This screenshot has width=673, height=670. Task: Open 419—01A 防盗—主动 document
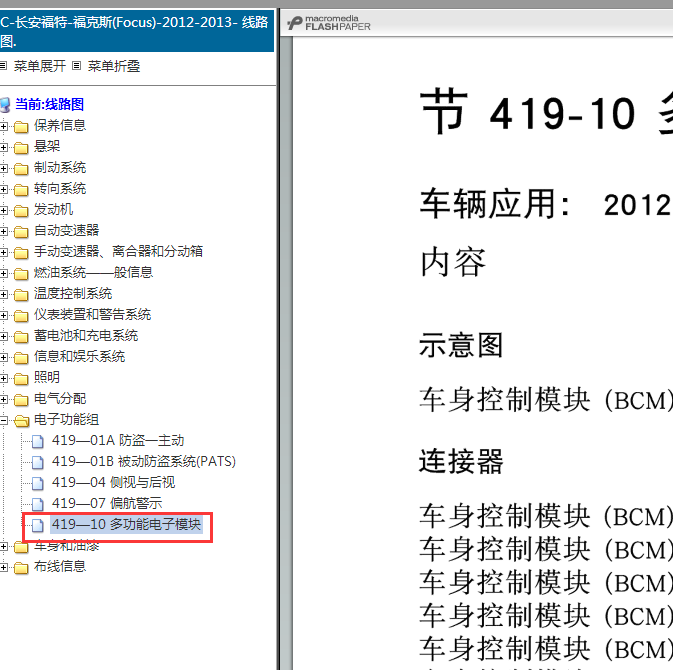tap(118, 440)
